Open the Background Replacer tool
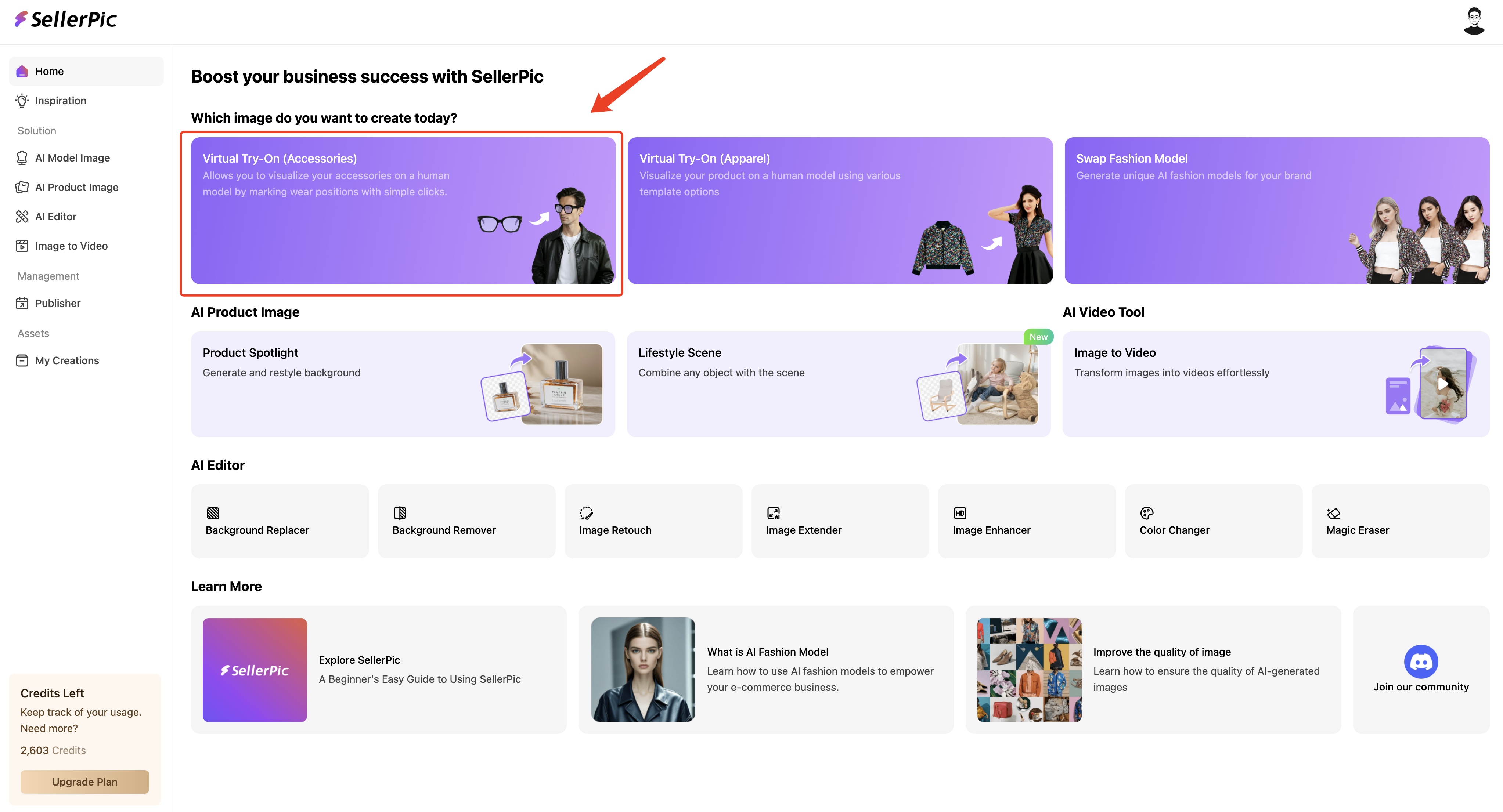The height and width of the screenshot is (812, 1503). [280, 521]
